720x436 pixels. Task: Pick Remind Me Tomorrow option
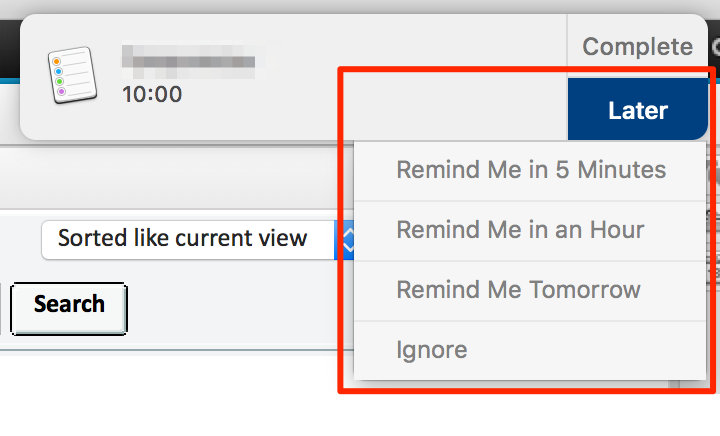pos(518,290)
